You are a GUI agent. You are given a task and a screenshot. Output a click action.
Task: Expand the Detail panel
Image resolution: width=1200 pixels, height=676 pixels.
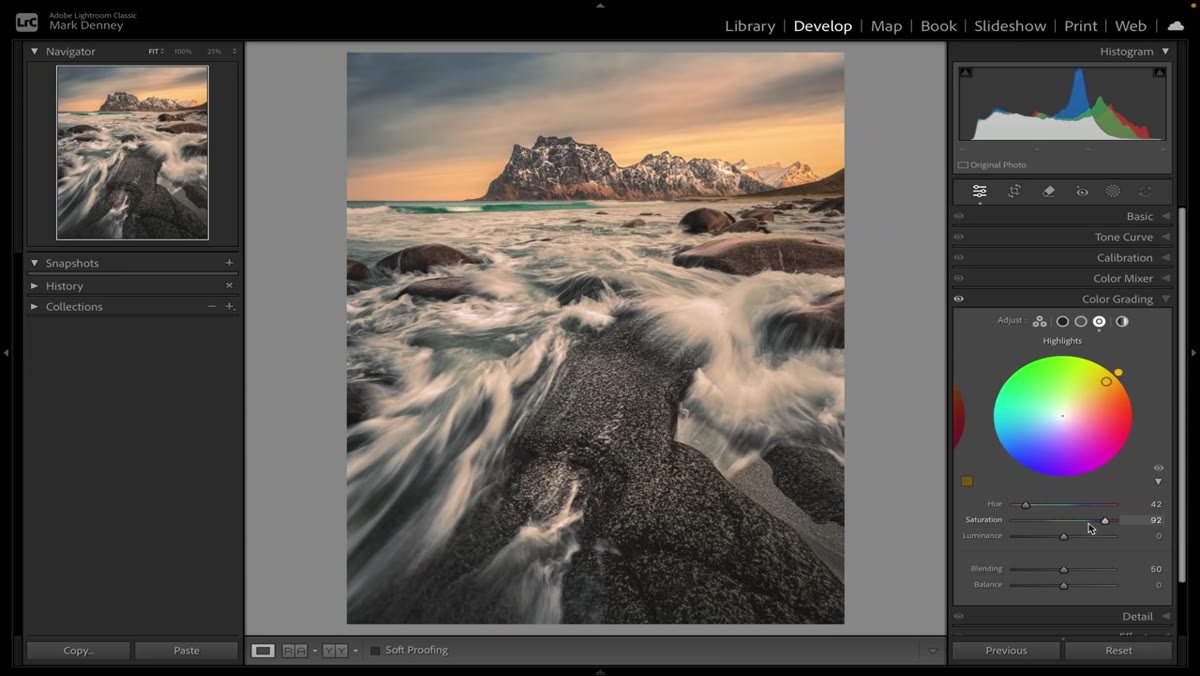[1166, 616]
